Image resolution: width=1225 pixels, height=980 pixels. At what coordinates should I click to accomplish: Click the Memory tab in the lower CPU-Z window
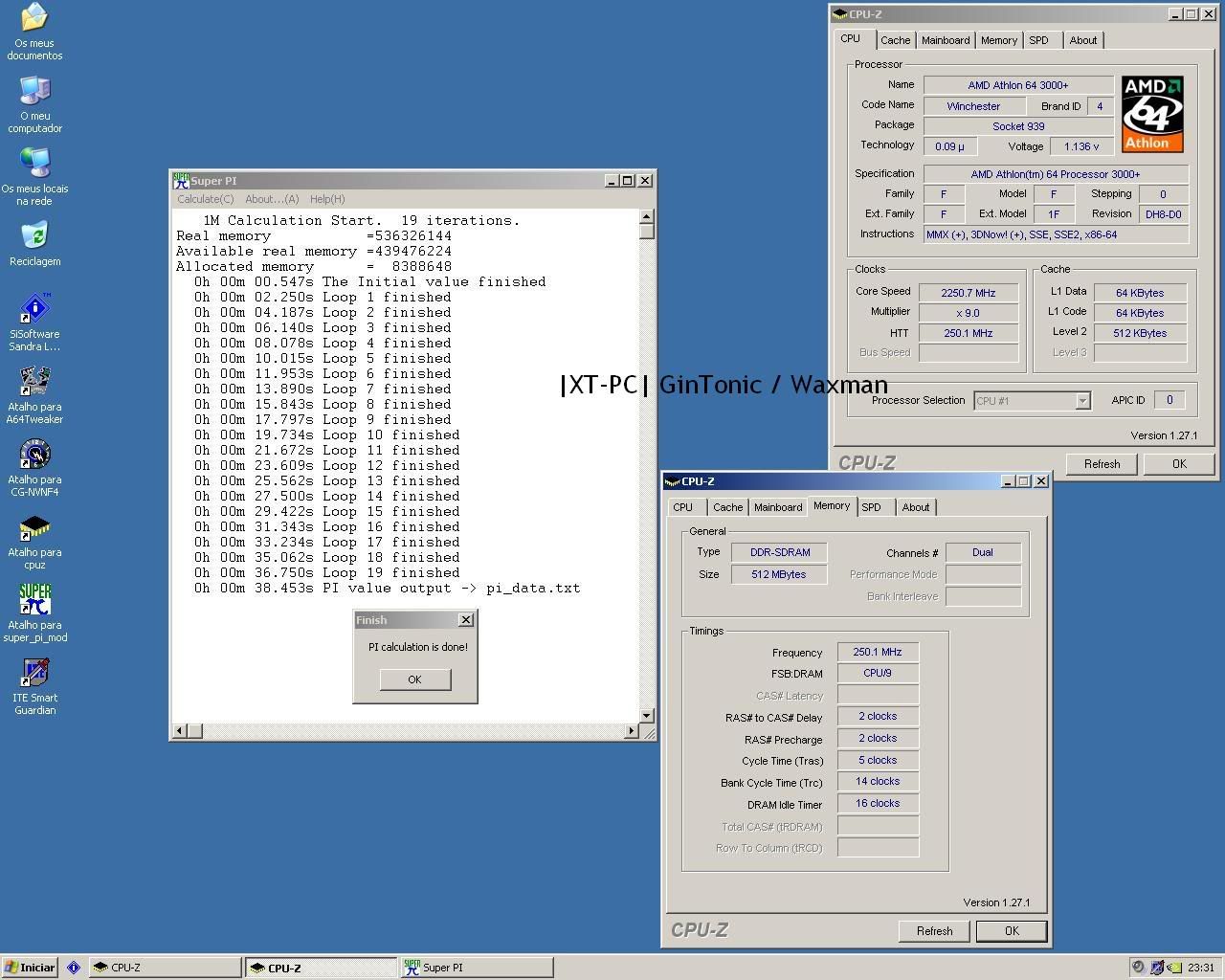point(831,505)
